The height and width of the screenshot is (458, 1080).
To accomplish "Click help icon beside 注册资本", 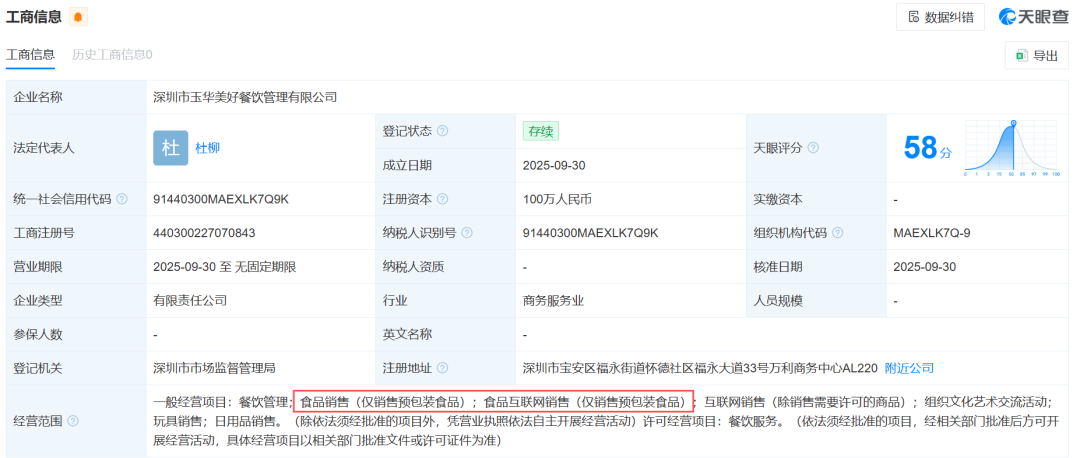I will pyautogui.click(x=442, y=199).
